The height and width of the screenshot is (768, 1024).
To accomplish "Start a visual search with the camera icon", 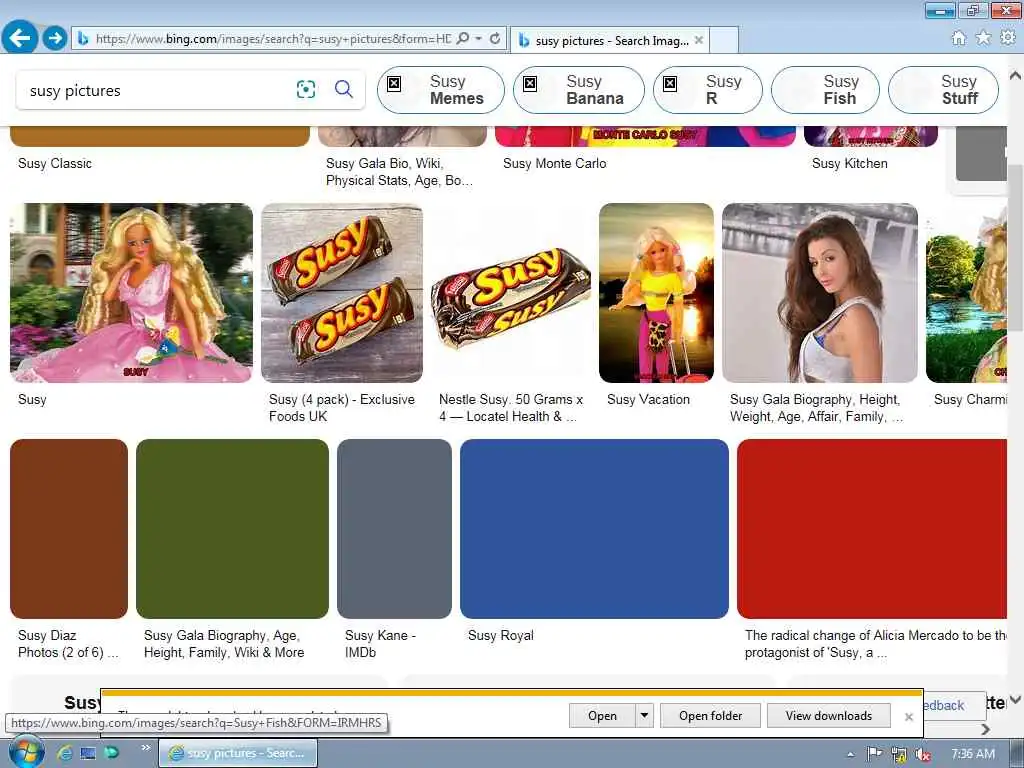I will (306, 89).
